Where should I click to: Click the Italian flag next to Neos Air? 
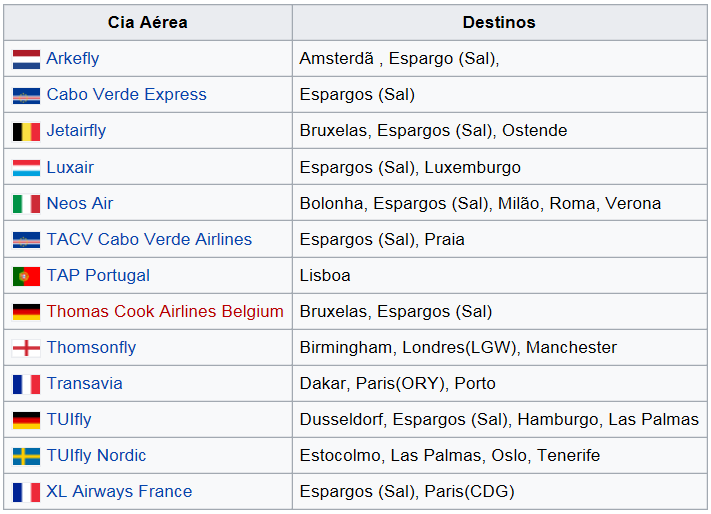(x=26, y=204)
